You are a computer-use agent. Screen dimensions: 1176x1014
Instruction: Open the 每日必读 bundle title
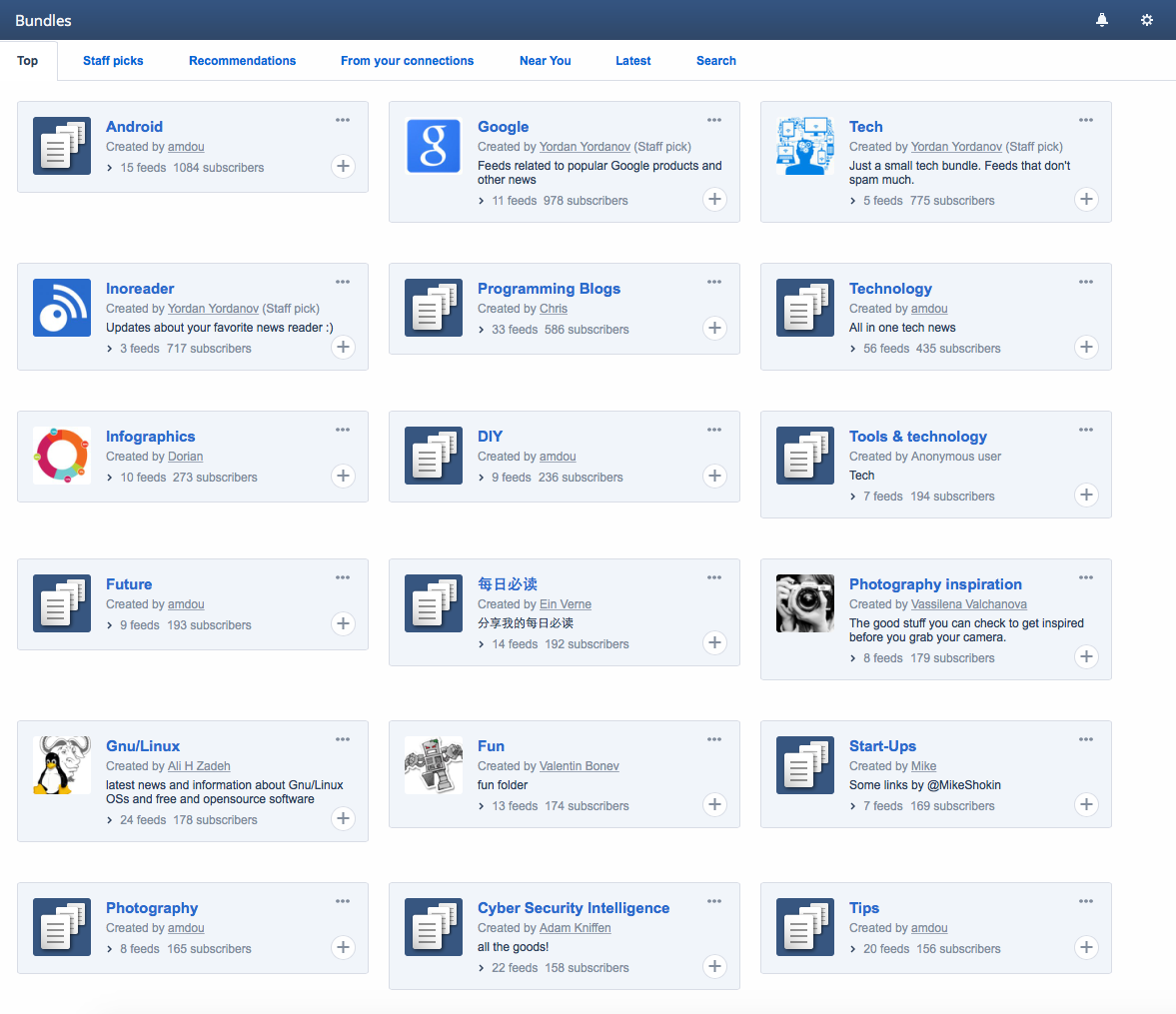pos(508,584)
